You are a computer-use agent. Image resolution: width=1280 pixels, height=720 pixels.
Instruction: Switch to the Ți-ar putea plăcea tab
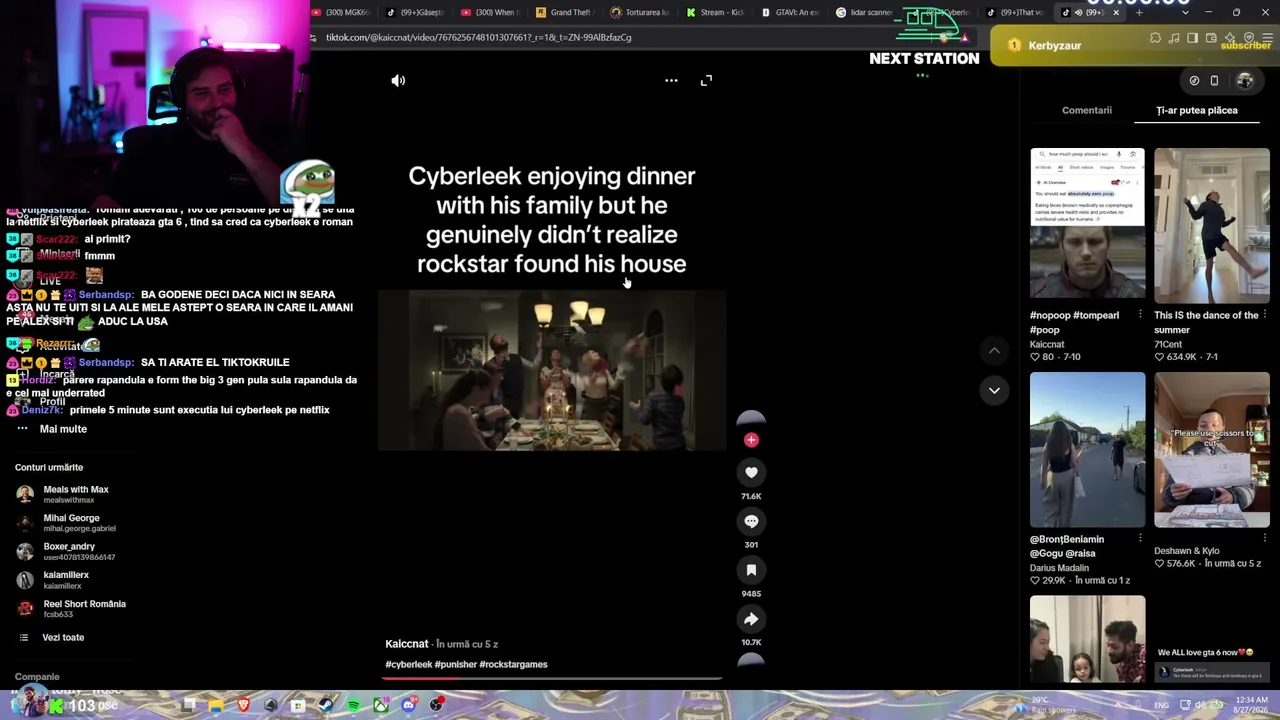point(1196,110)
